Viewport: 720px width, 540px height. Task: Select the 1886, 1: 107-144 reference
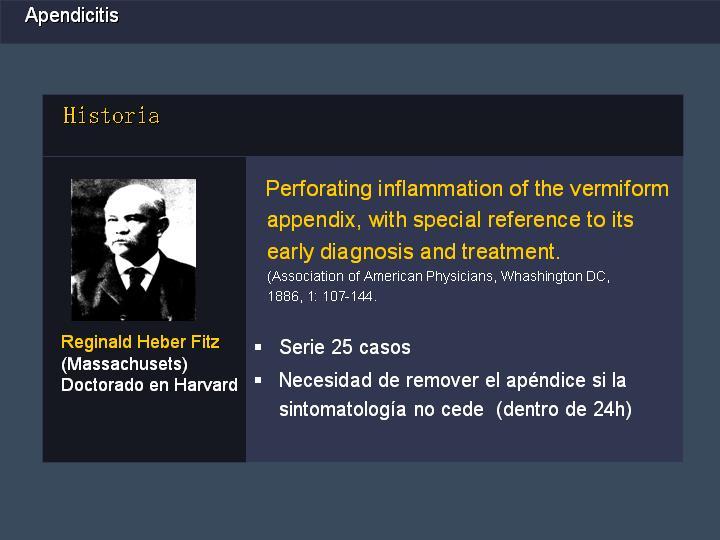click(x=322, y=297)
